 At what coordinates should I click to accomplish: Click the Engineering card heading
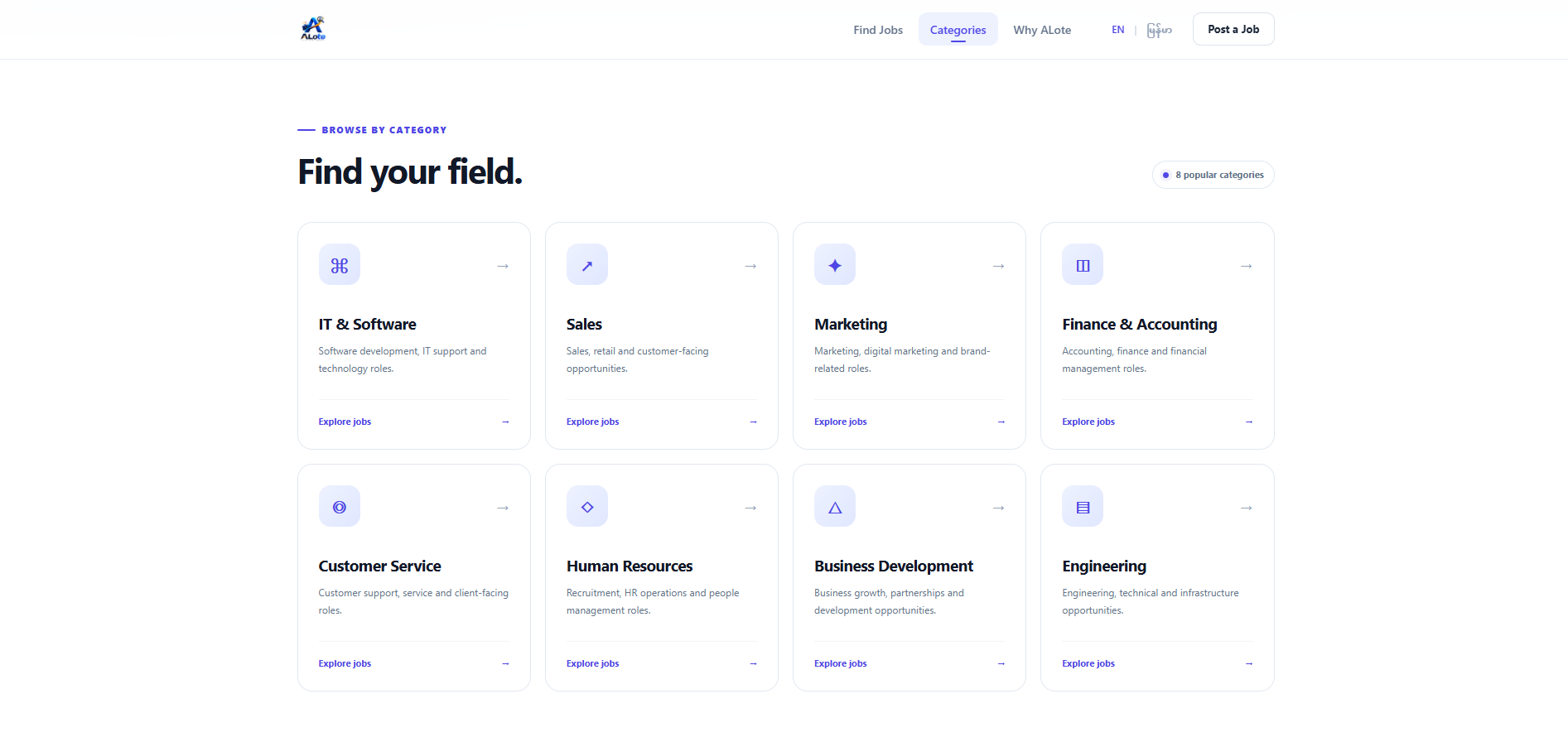click(x=1104, y=566)
